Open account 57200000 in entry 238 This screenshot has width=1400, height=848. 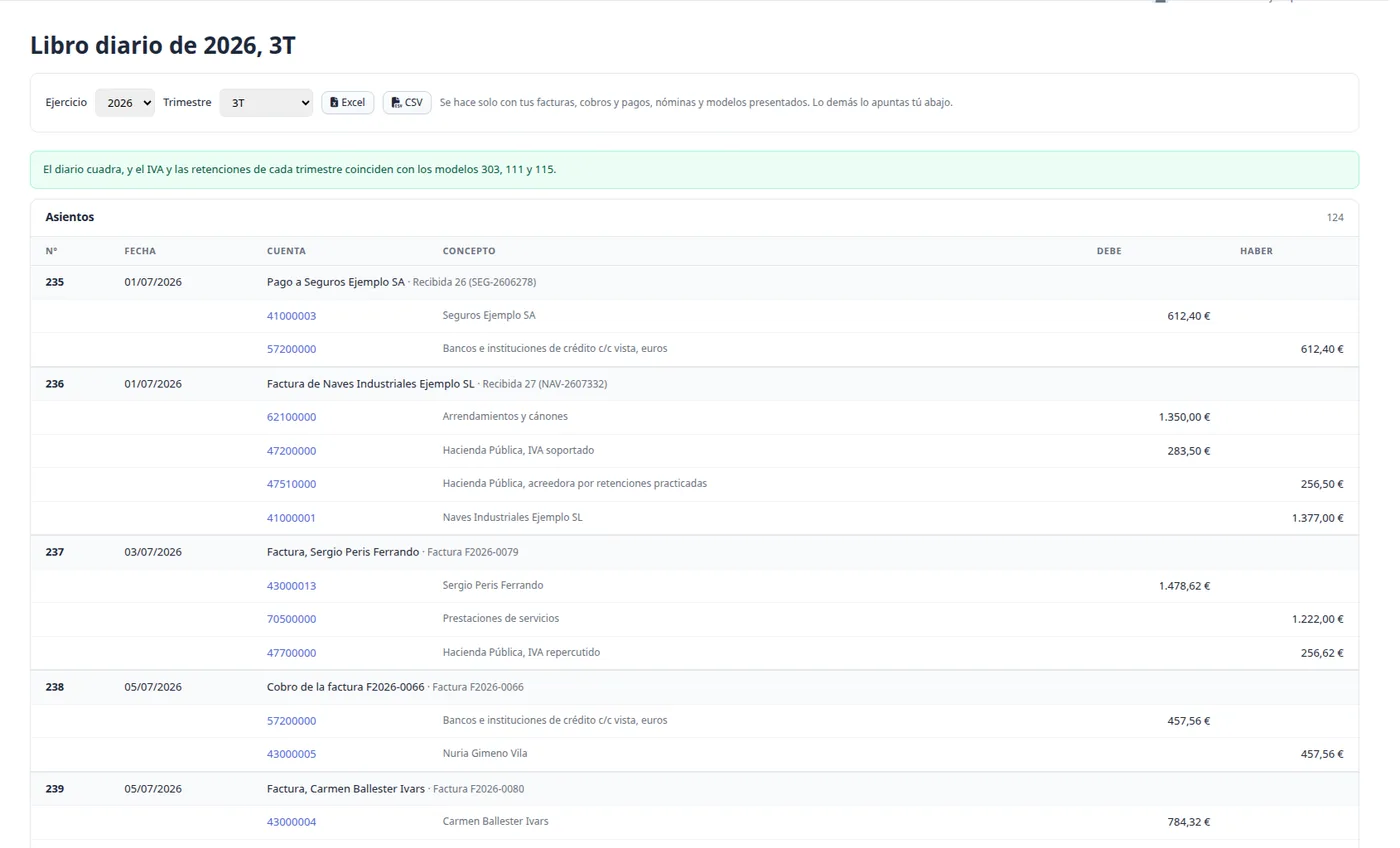click(291, 721)
